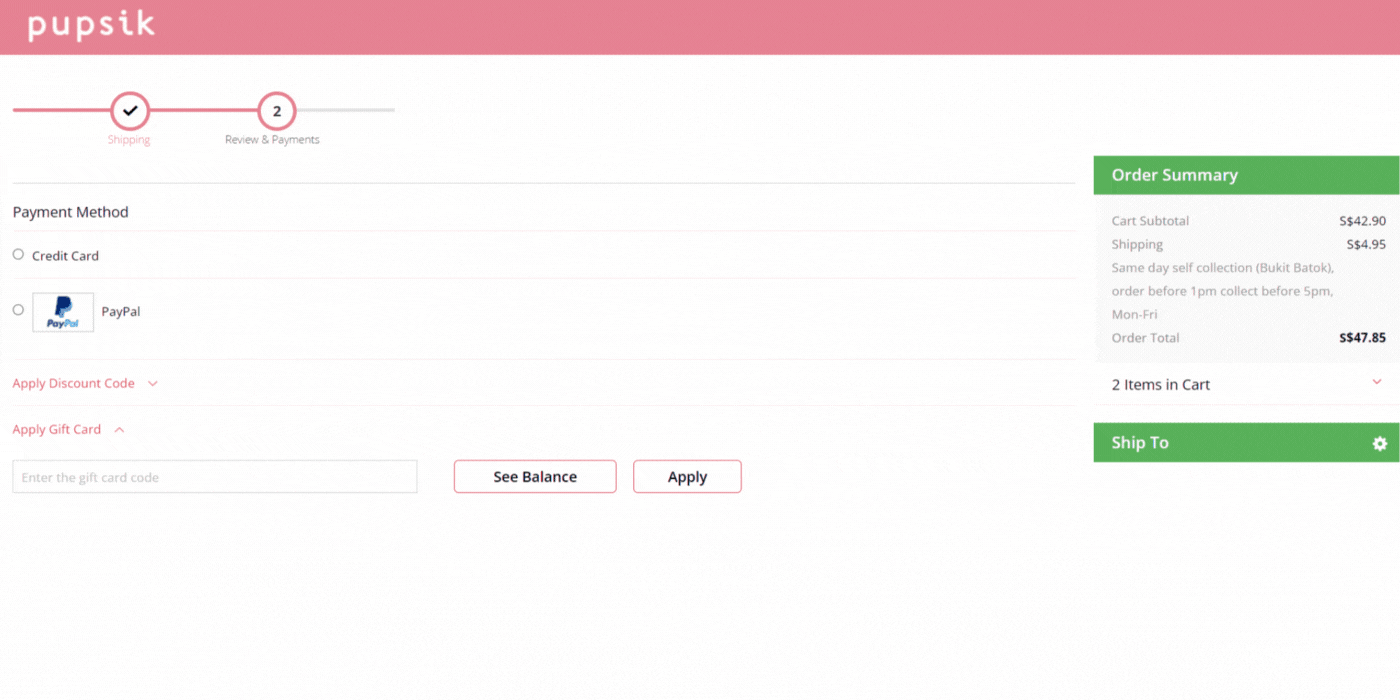Viewport: 1400px width, 700px height.
Task: Select the PayPal logo icon
Action: click(62, 311)
